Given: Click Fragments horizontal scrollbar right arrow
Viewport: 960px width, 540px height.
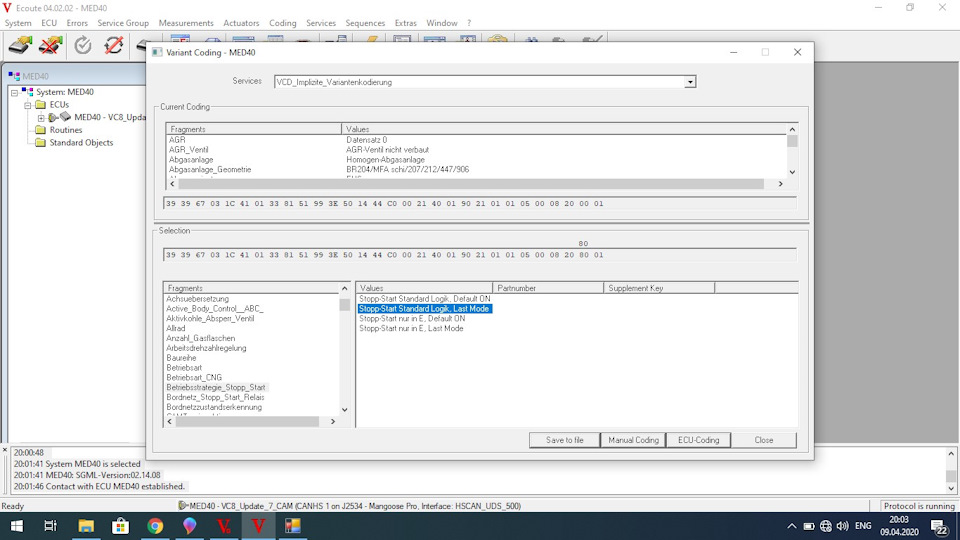Looking at the screenshot, I should coord(333,421).
